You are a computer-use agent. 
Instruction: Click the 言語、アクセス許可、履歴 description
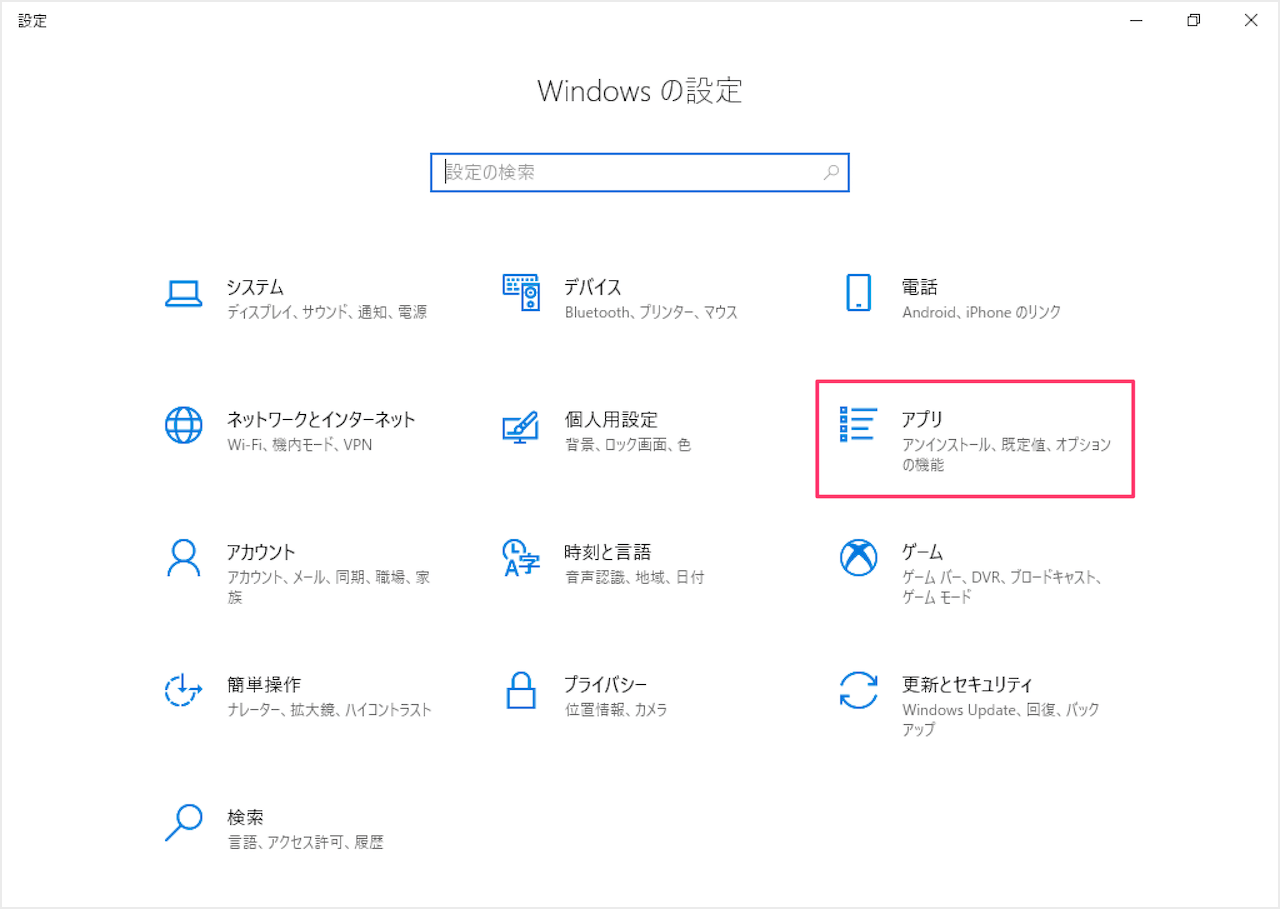pyautogui.click(x=305, y=842)
